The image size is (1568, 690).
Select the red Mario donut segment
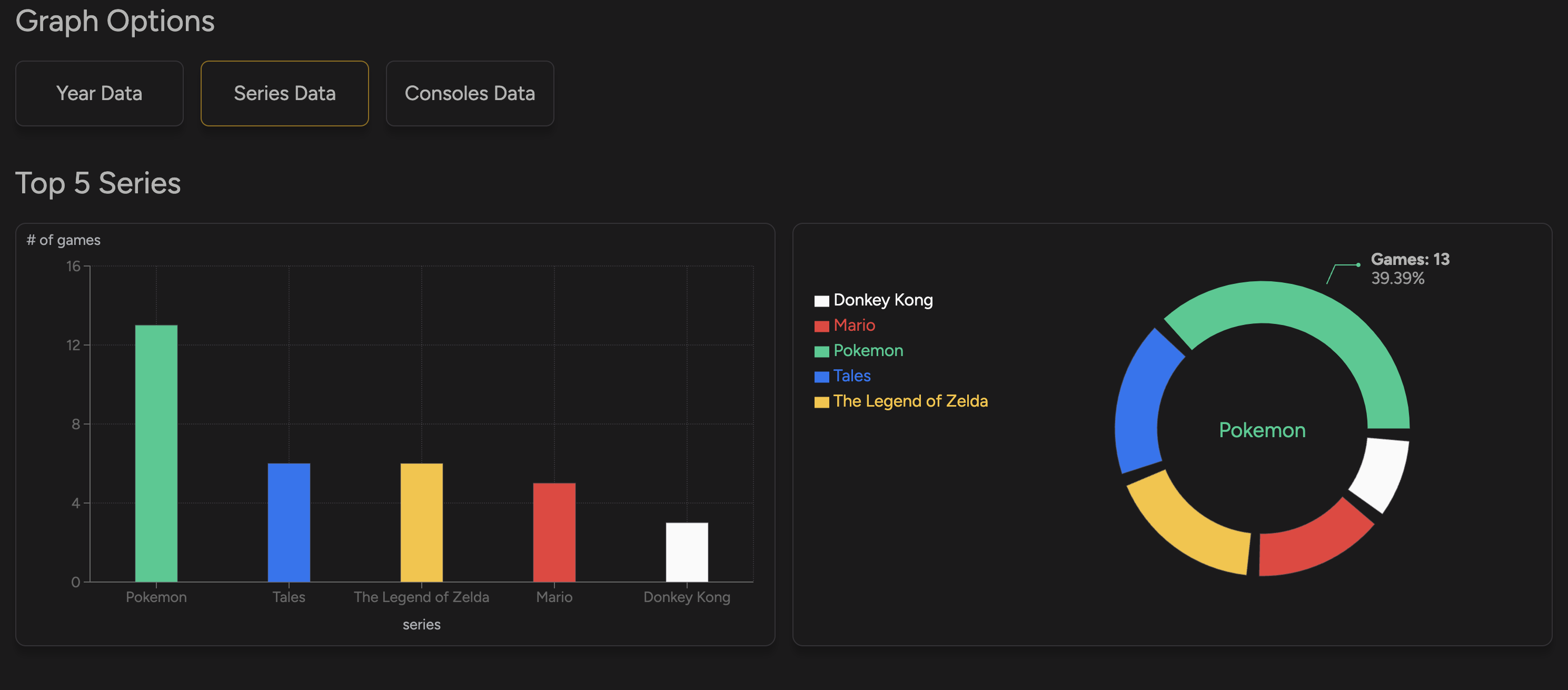(x=1312, y=542)
